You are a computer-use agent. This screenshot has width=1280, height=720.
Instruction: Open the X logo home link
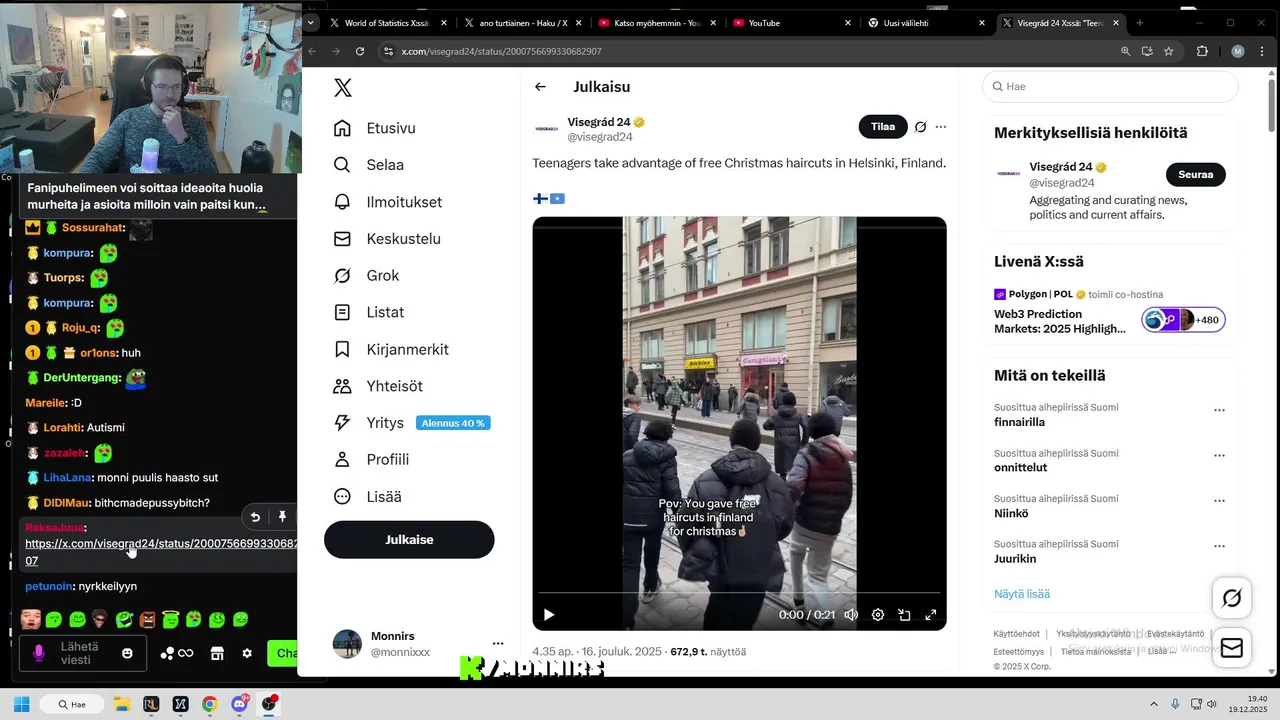click(x=343, y=88)
